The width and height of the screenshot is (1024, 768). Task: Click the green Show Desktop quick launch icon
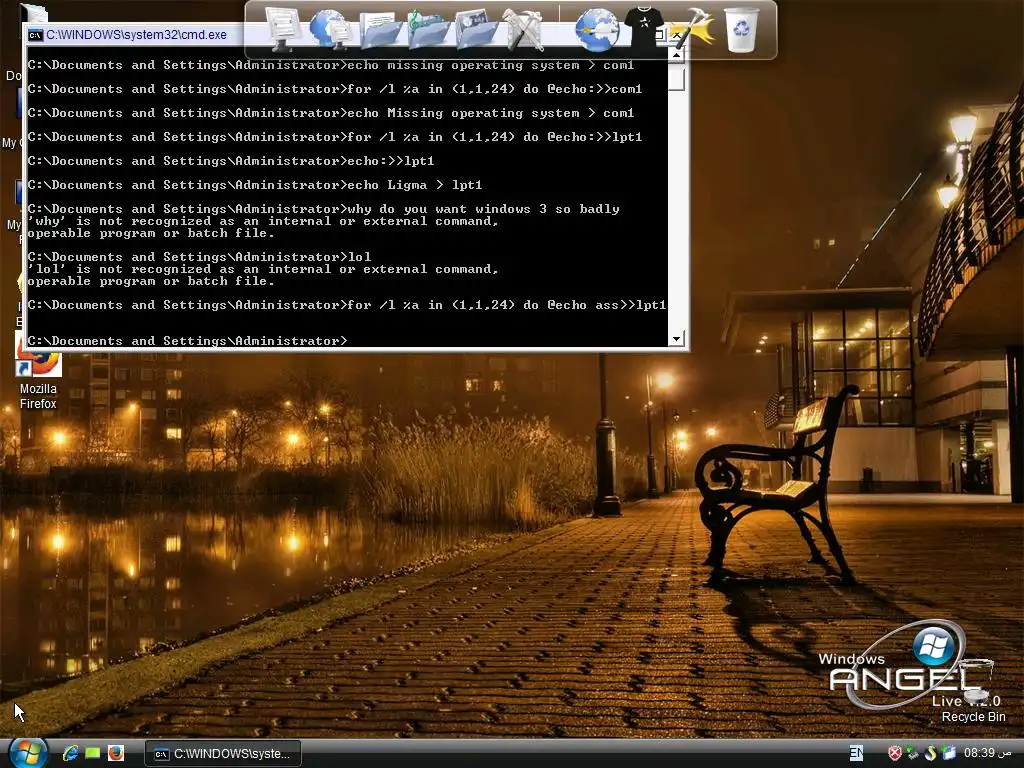tap(93, 753)
